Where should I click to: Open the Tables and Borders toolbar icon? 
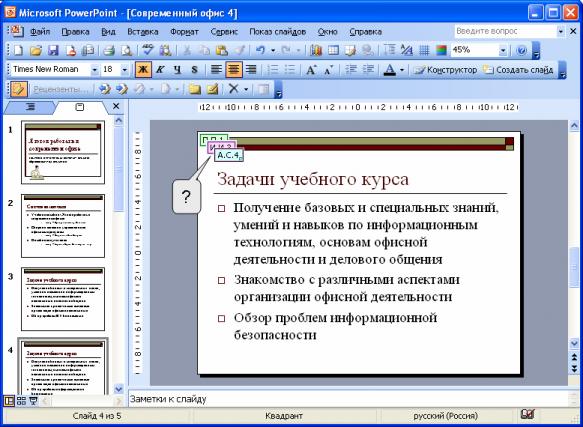(351, 51)
